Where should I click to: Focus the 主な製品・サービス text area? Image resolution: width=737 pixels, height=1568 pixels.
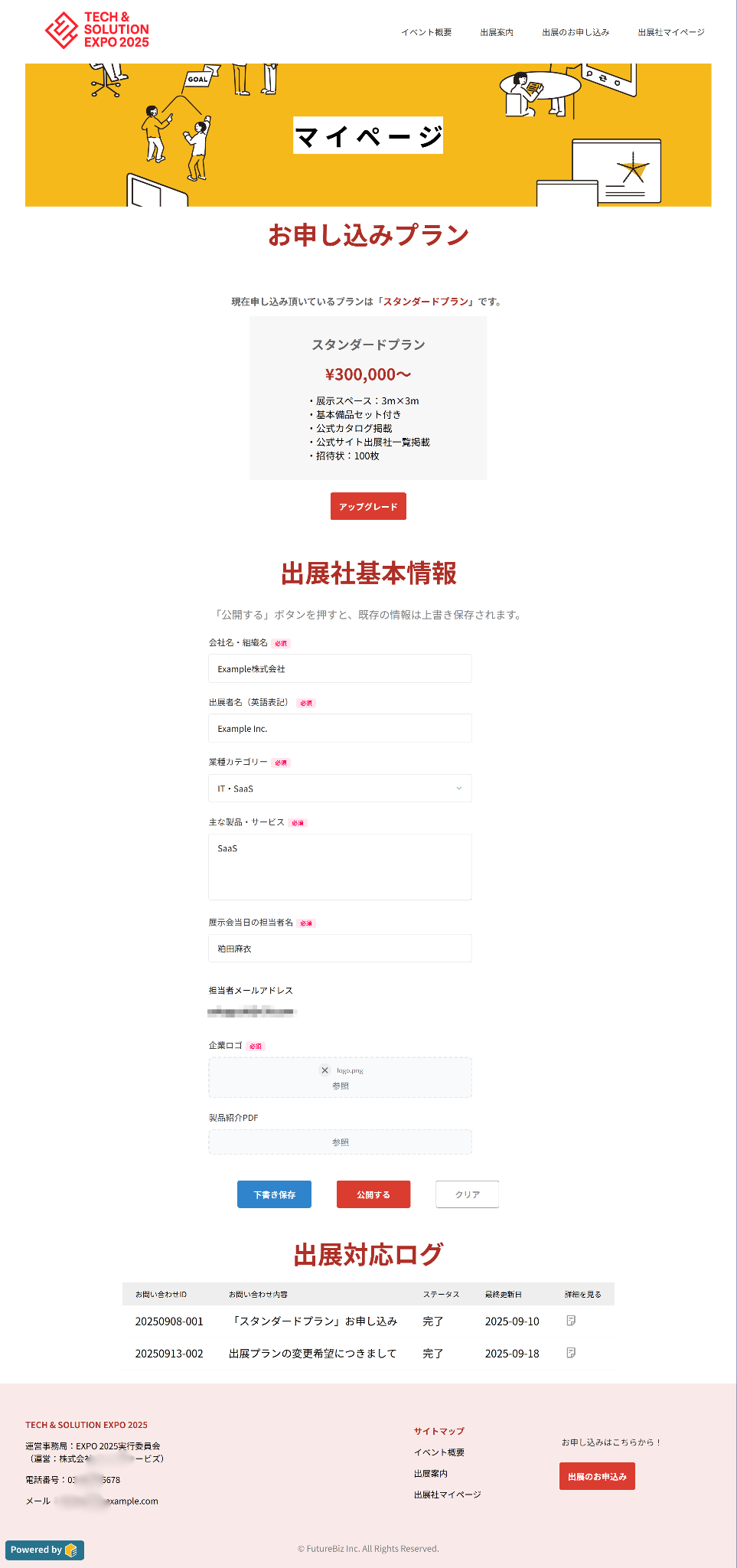(x=340, y=867)
